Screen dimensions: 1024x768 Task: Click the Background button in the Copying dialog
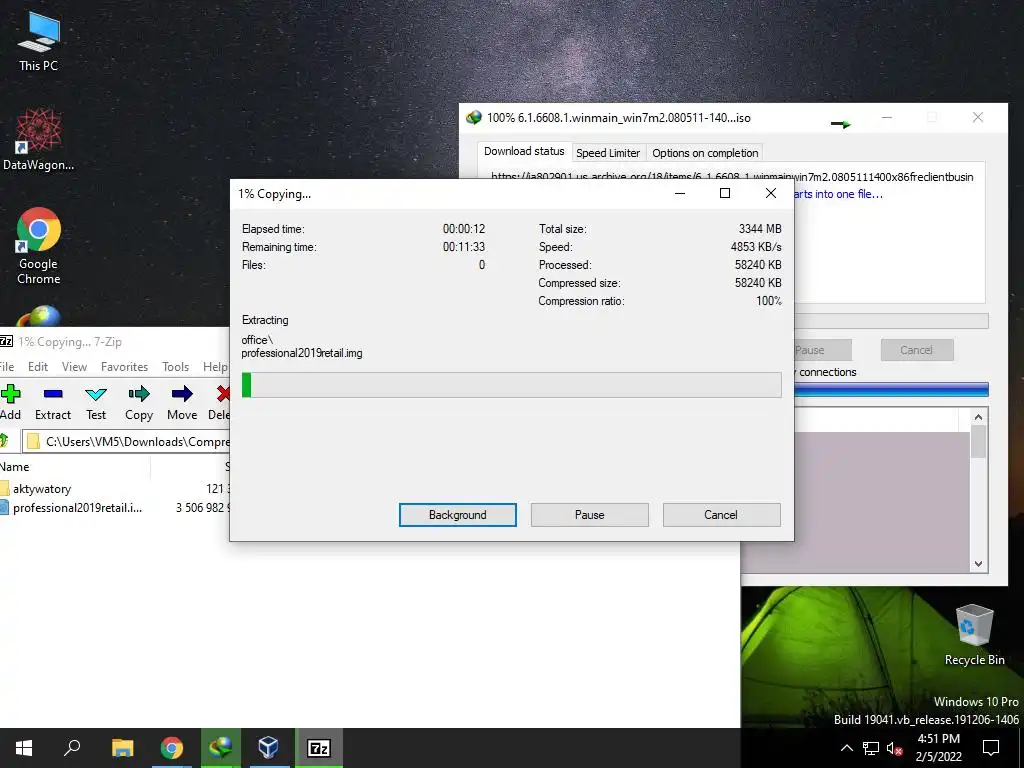pyautogui.click(x=458, y=515)
